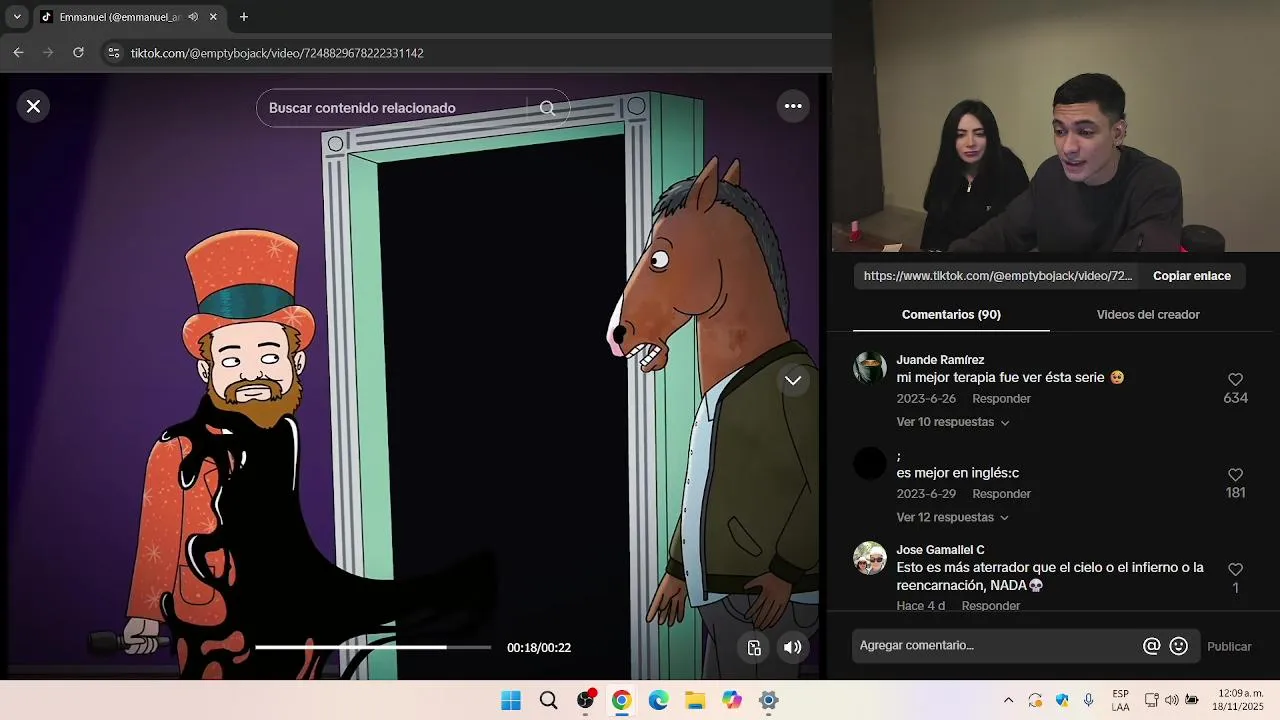The width and height of the screenshot is (1280, 720).
Task: Open site information icon in address bar
Action: click(x=113, y=53)
